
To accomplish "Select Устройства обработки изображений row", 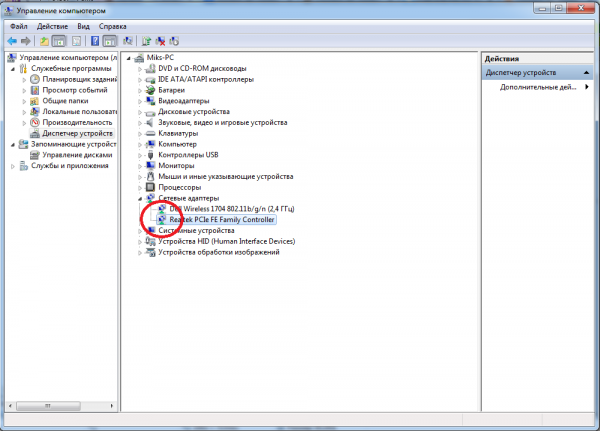I will pyautogui.click(x=219, y=252).
